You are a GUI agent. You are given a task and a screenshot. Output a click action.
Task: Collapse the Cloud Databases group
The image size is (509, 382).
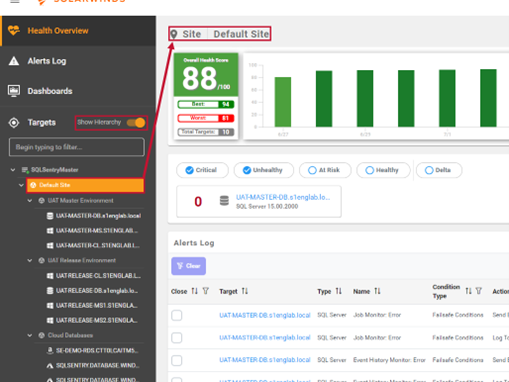(x=30, y=335)
